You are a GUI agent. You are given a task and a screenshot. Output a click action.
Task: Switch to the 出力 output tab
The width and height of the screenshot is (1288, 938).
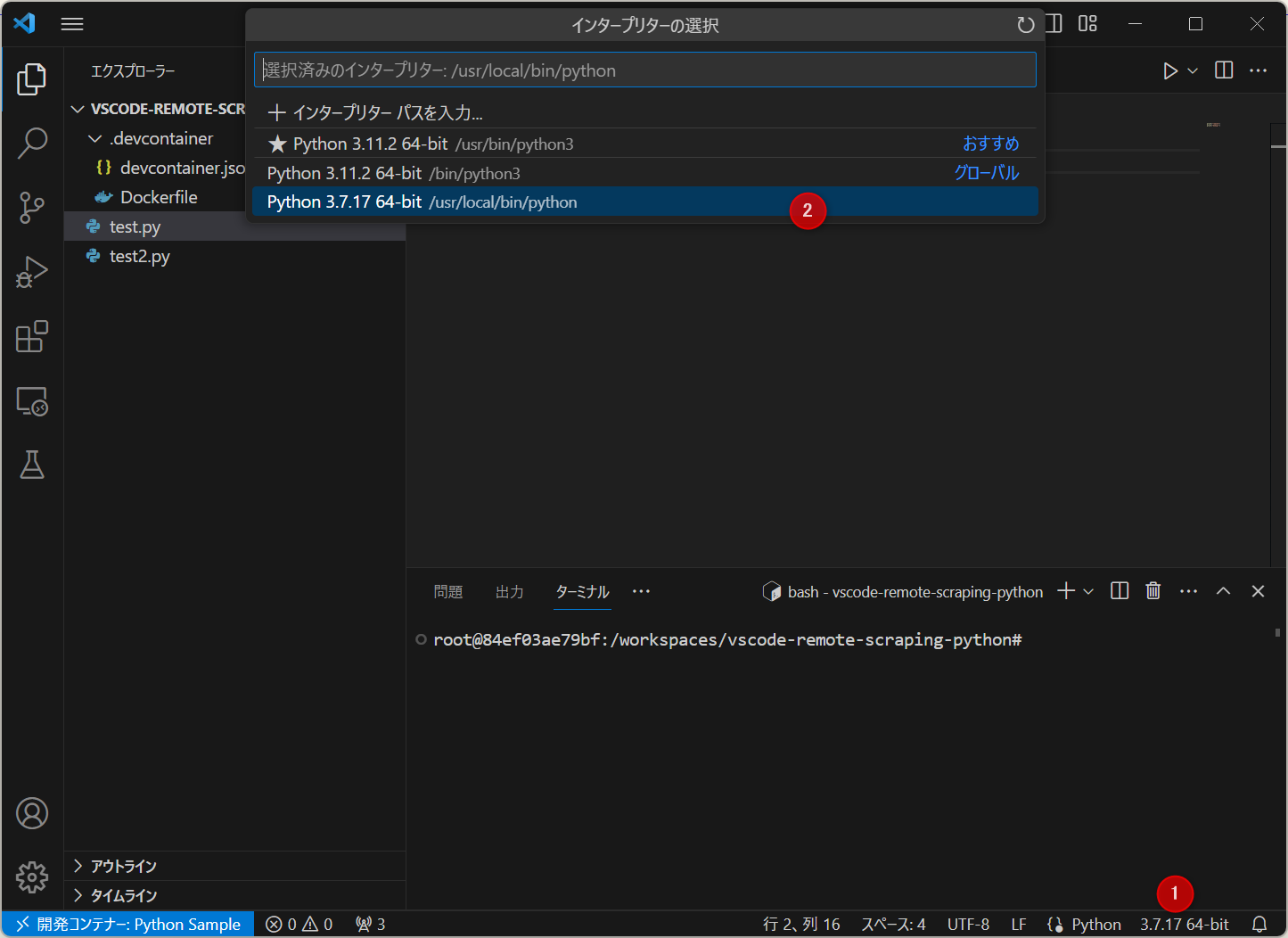(x=510, y=592)
